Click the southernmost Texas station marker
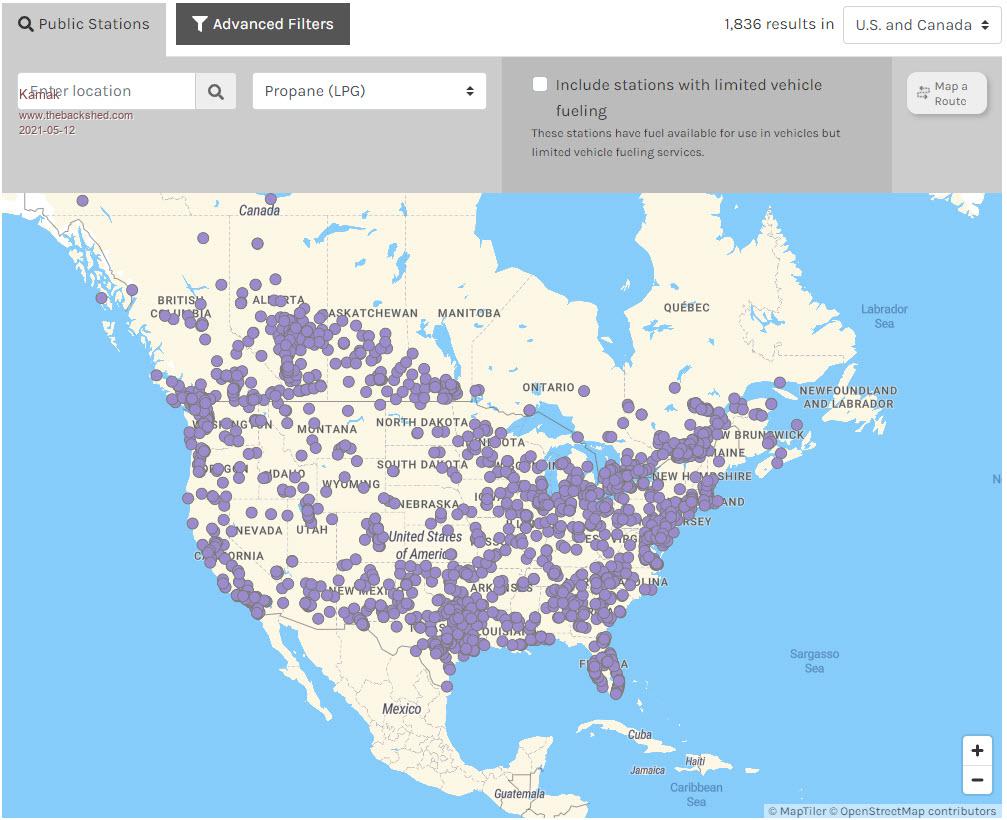The height and width of the screenshot is (820, 1007). tap(447, 687)
